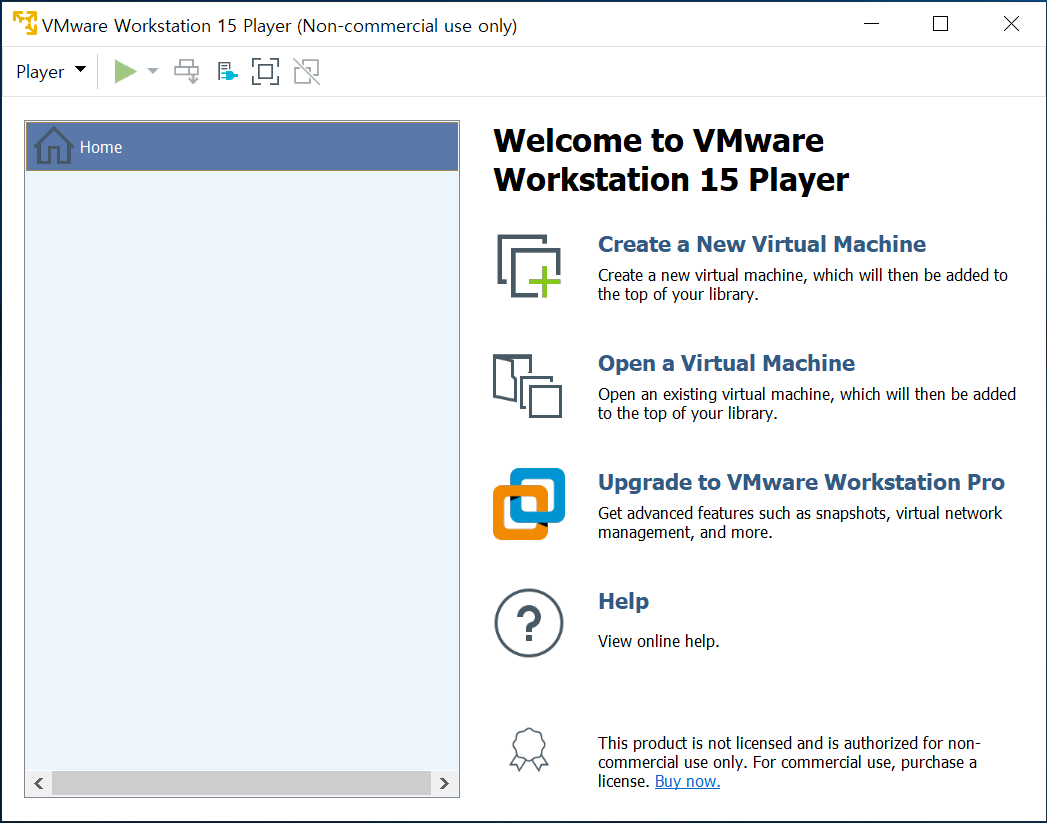Click Upgrade to VMware Workstation Pro heading

click(801, 482)
